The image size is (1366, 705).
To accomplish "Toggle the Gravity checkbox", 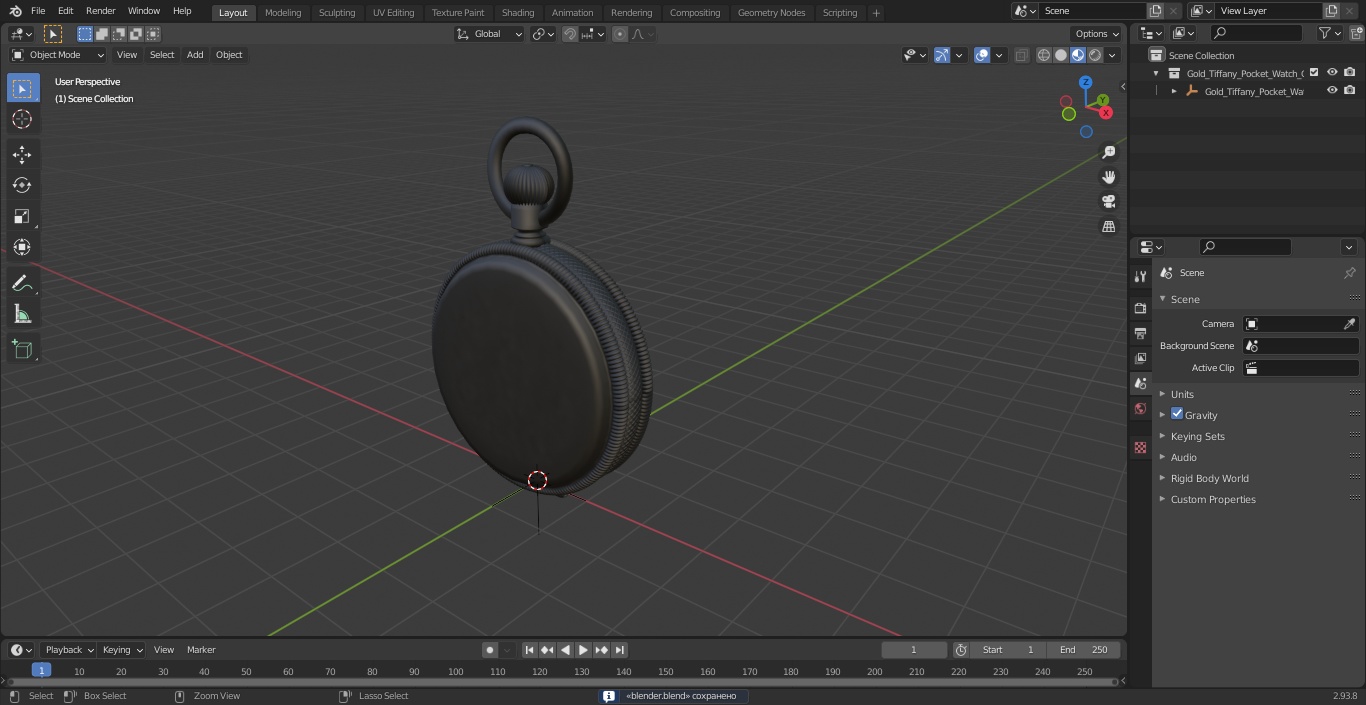I will pyautogui.click(x=1177, y=414).
